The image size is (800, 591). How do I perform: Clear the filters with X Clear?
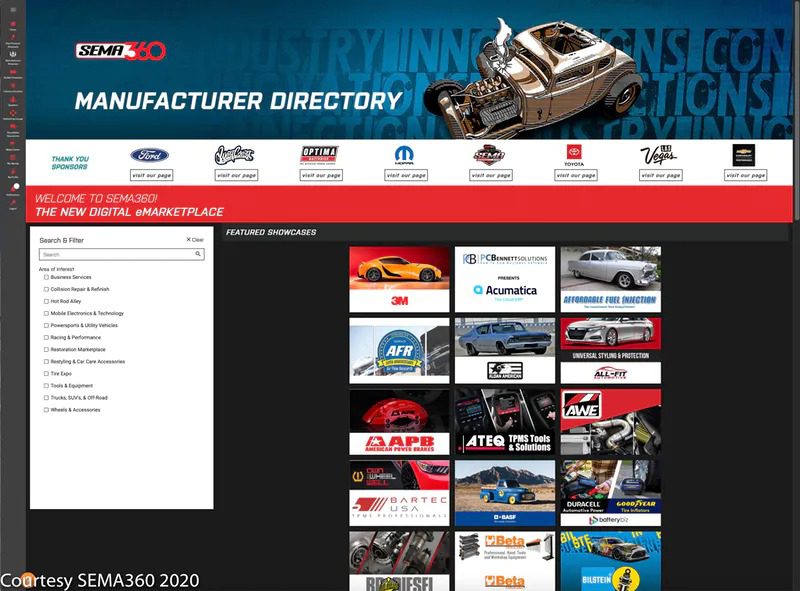pos(195,239)
